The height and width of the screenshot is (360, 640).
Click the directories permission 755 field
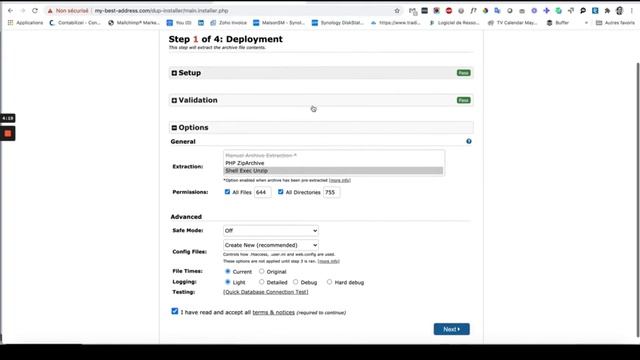(331, 192)
